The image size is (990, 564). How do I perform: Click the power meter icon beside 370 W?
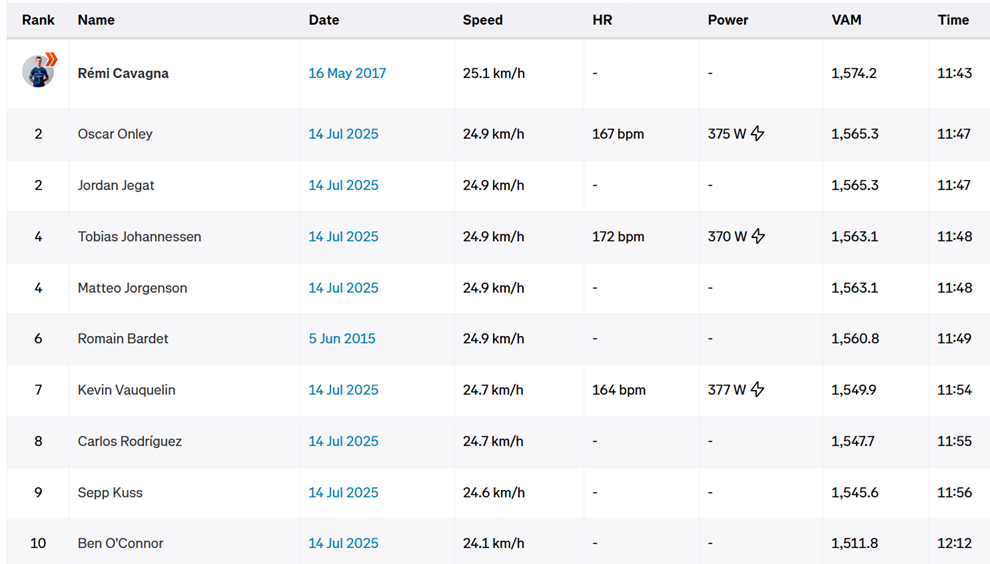[758, 236]
